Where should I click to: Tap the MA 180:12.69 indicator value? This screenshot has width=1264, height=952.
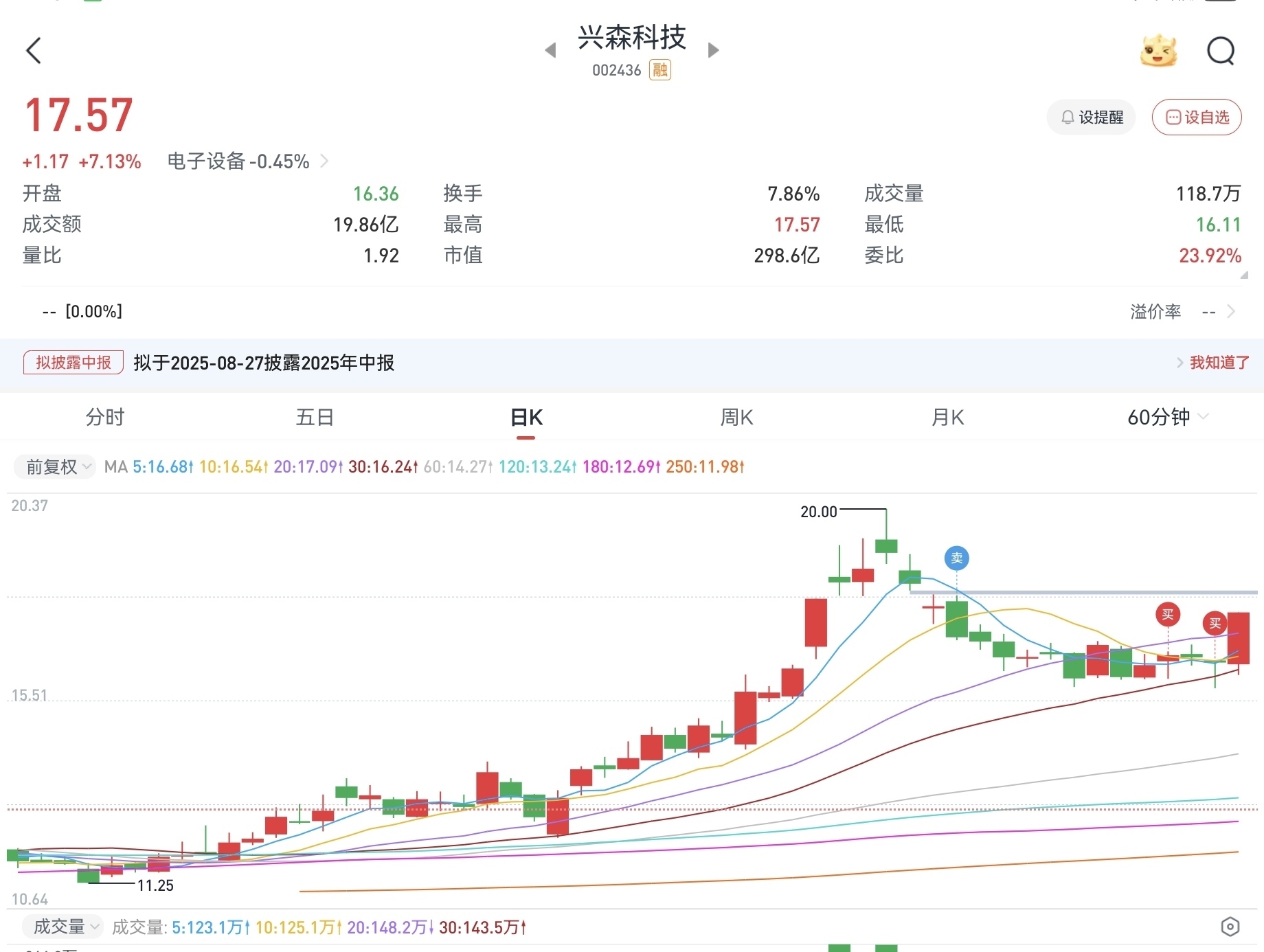(x=622, y=467)
